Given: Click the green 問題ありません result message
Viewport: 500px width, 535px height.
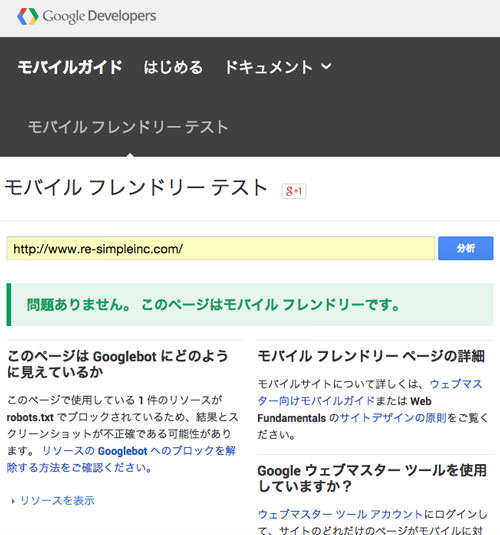Looking at the screenshot, I should point(250,305).
